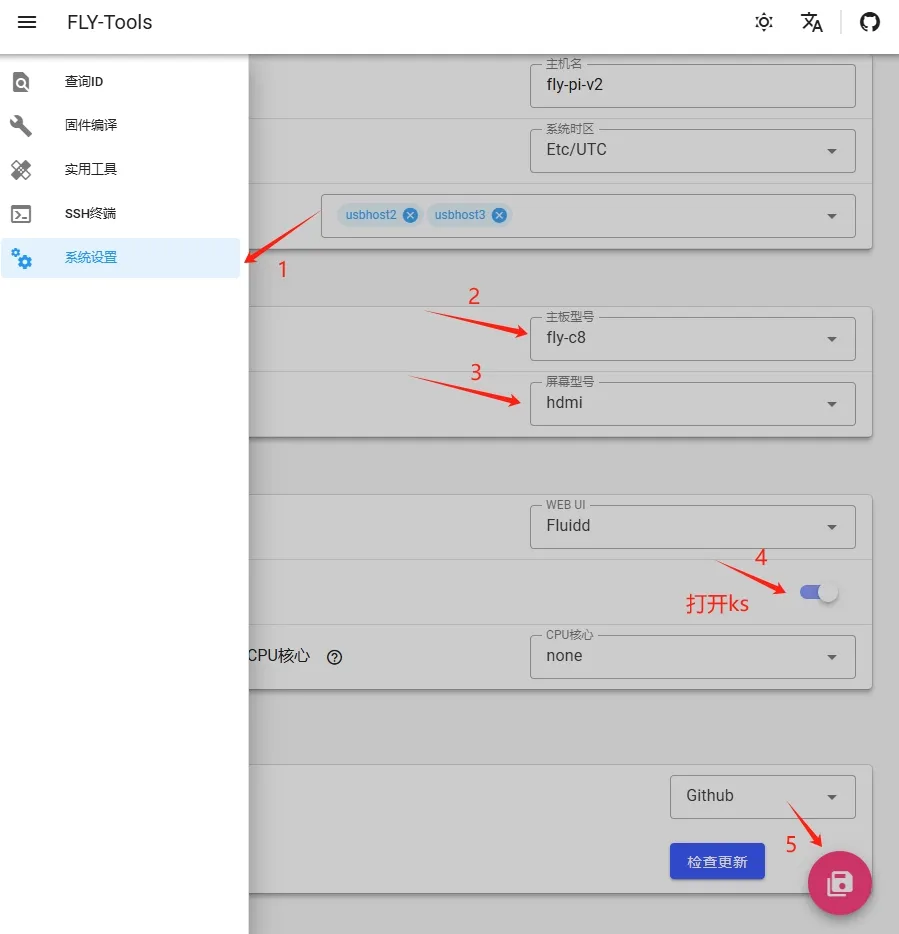This screenshot has width=899, height=934.
Task: Toggle the KlipperScreen switch
Action: tap(819, 592)
